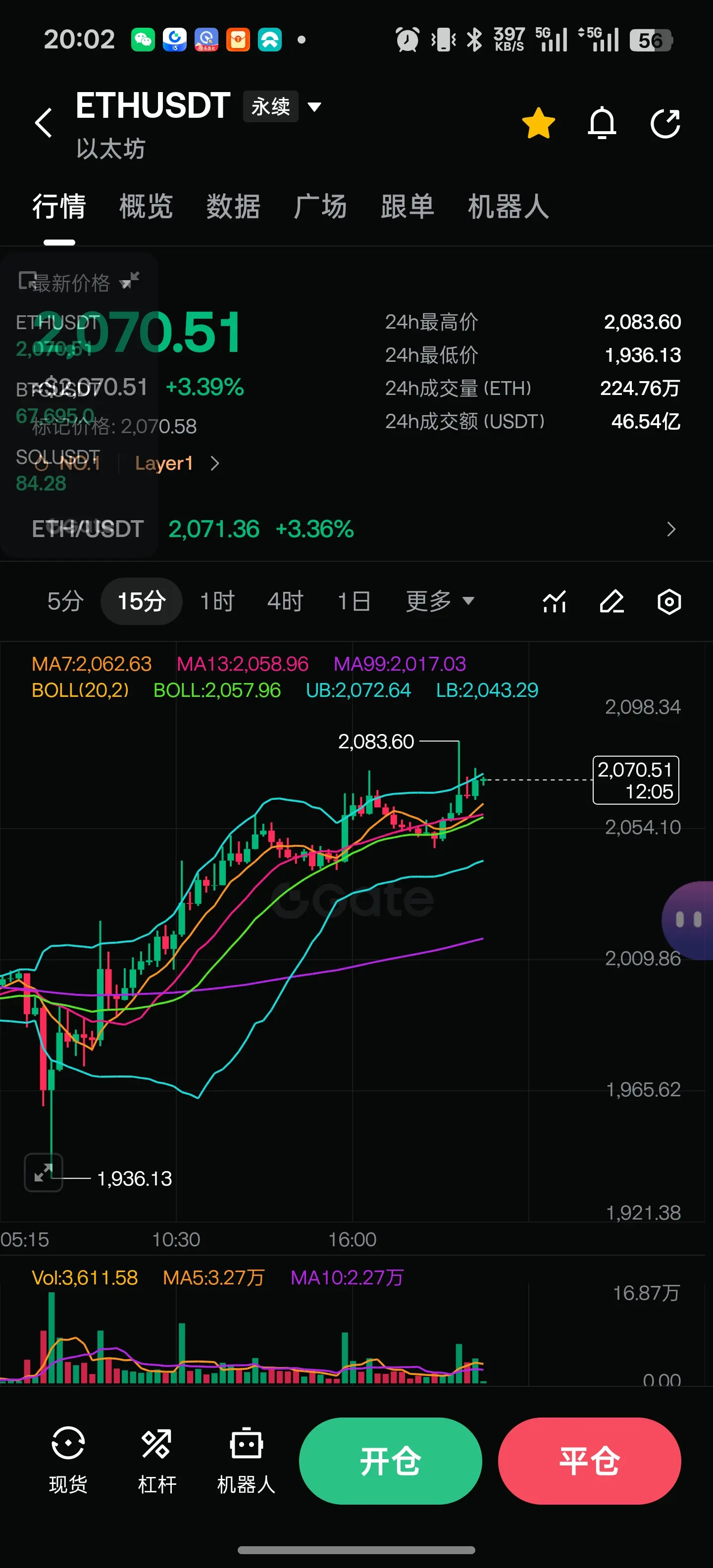Viewport: 713px width, 1568px height.
Task: Tap the 24h成交量 value 224.76万
Action: pos(640,388)
